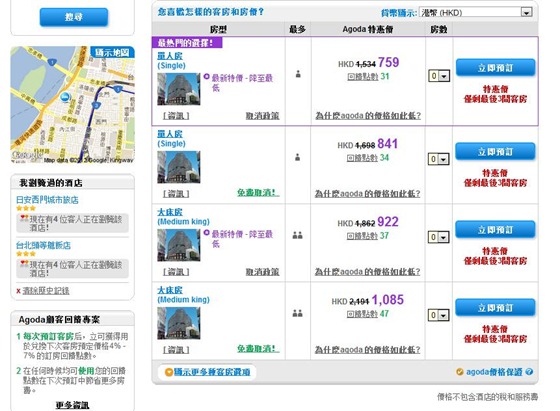Image resolution: width=560 pixels, height=411 pixels.
Task: Click 立即預訂 button for 1,085 room
Action: 495,307
